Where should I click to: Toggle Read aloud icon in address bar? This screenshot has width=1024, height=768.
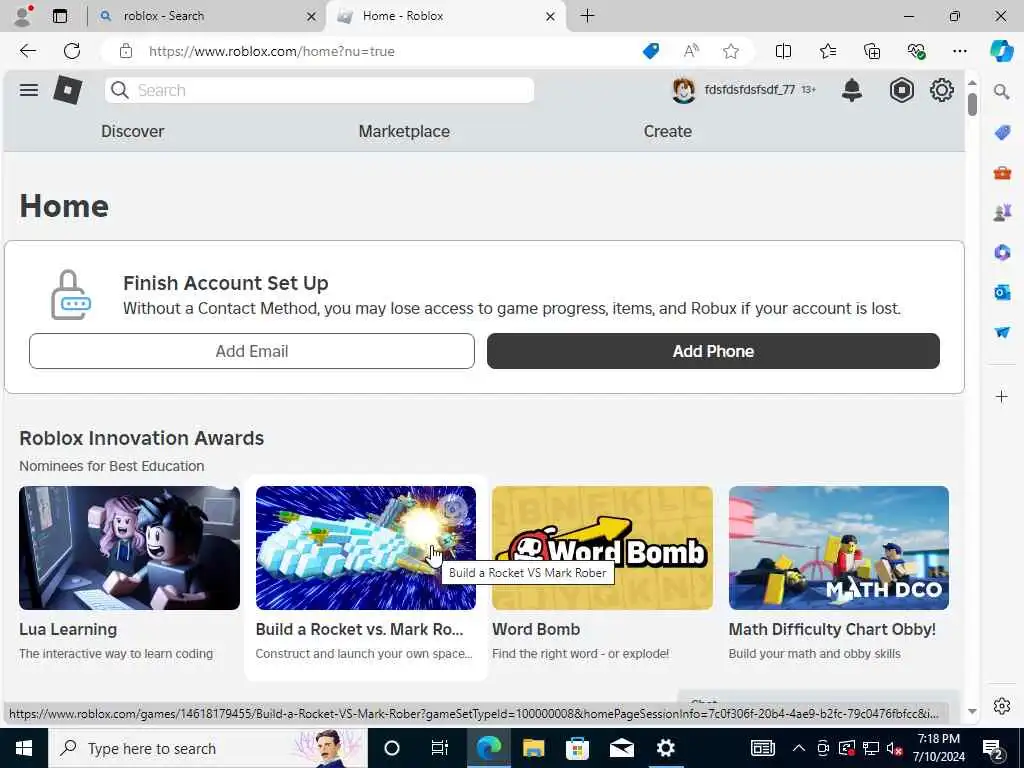tap(691, 51)
